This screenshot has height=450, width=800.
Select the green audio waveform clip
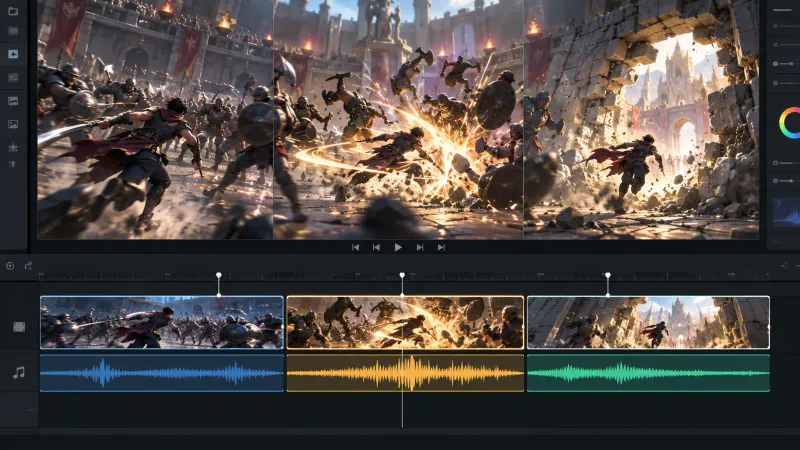[x=648, y=373]
